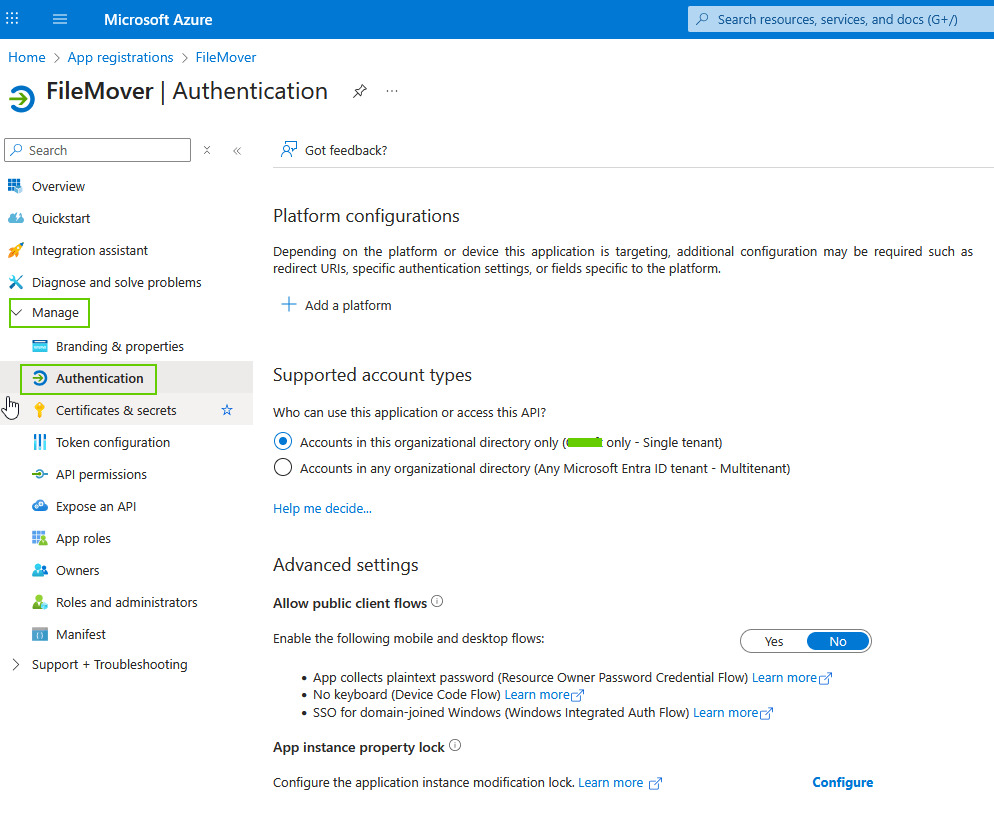
Task: Open the Azure app launcher grid
Action: pos(12,19)
